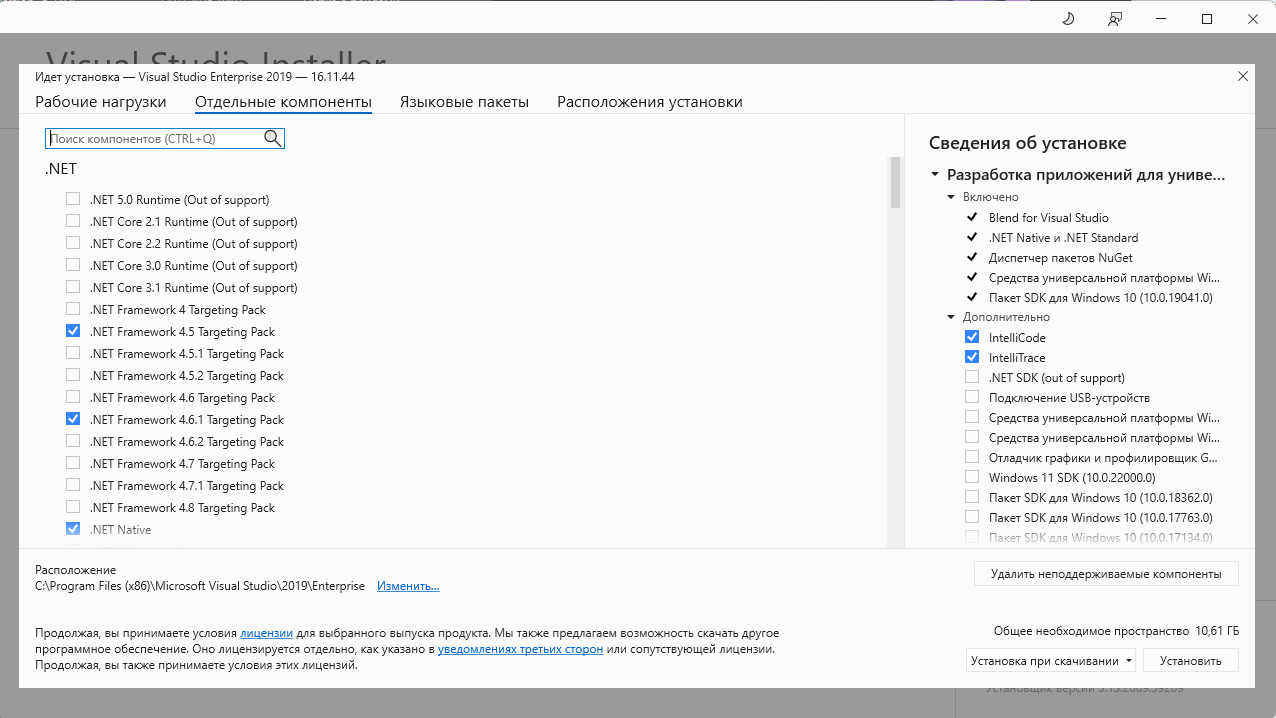Check Windows 11 SDK (10.0.22000.0)
The width and height of the screenshot is (1276, 718).
[x=972, y=477]
